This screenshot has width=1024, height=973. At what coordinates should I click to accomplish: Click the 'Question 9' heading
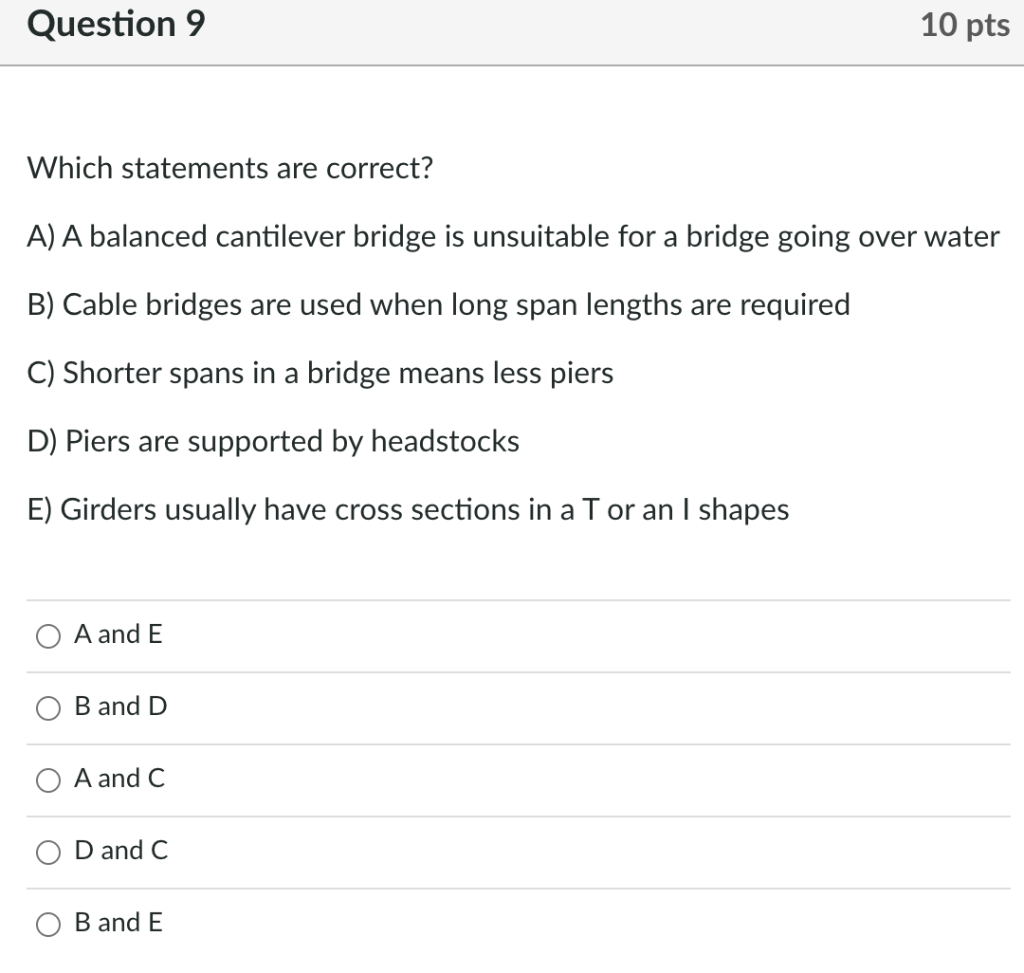[116, 24]
